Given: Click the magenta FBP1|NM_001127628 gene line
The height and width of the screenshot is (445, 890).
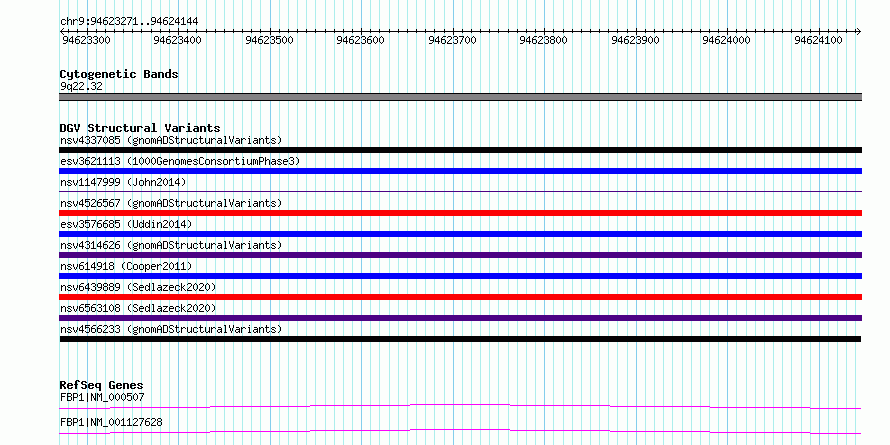Looking at the screenshot, I should [x=460, y=431].
